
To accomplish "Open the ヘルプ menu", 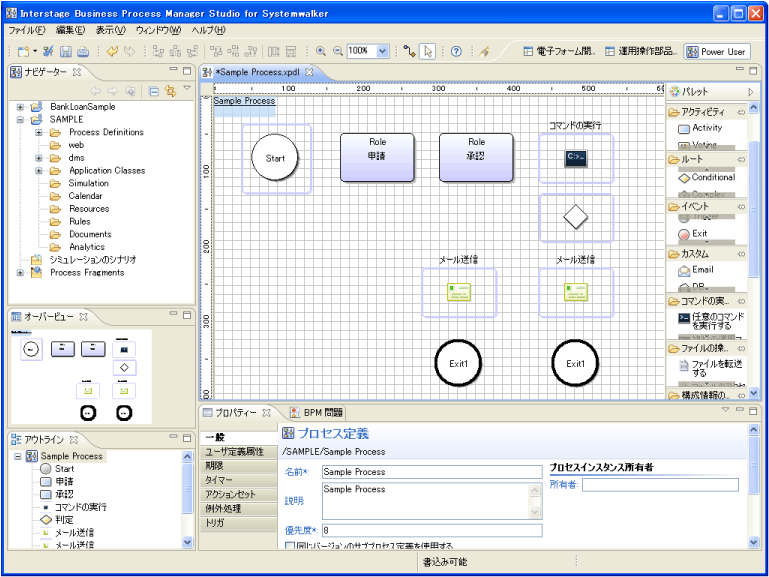I will click(x=208, y=30).
